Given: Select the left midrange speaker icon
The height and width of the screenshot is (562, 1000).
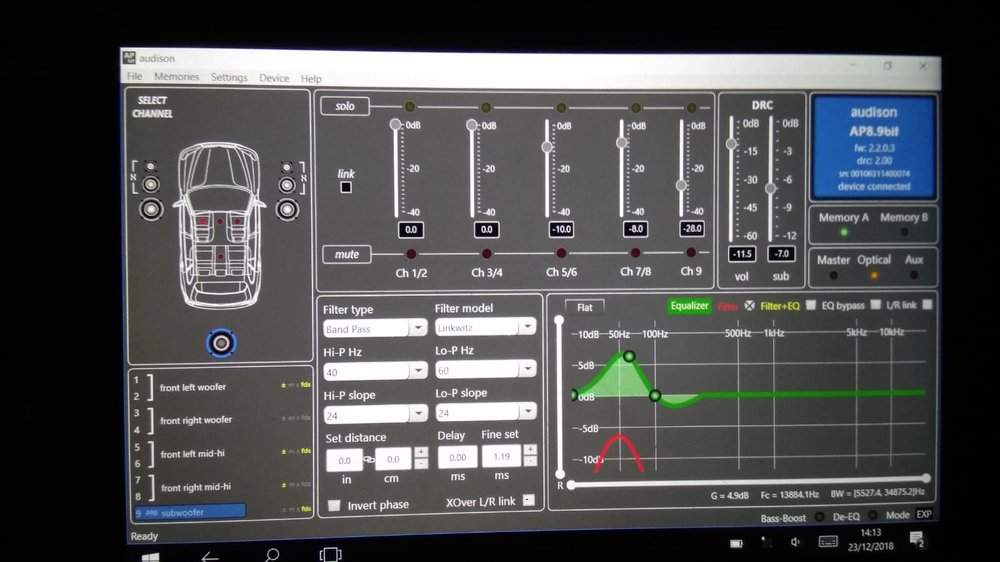Looking at the screenshot, I should click(151, 185).
